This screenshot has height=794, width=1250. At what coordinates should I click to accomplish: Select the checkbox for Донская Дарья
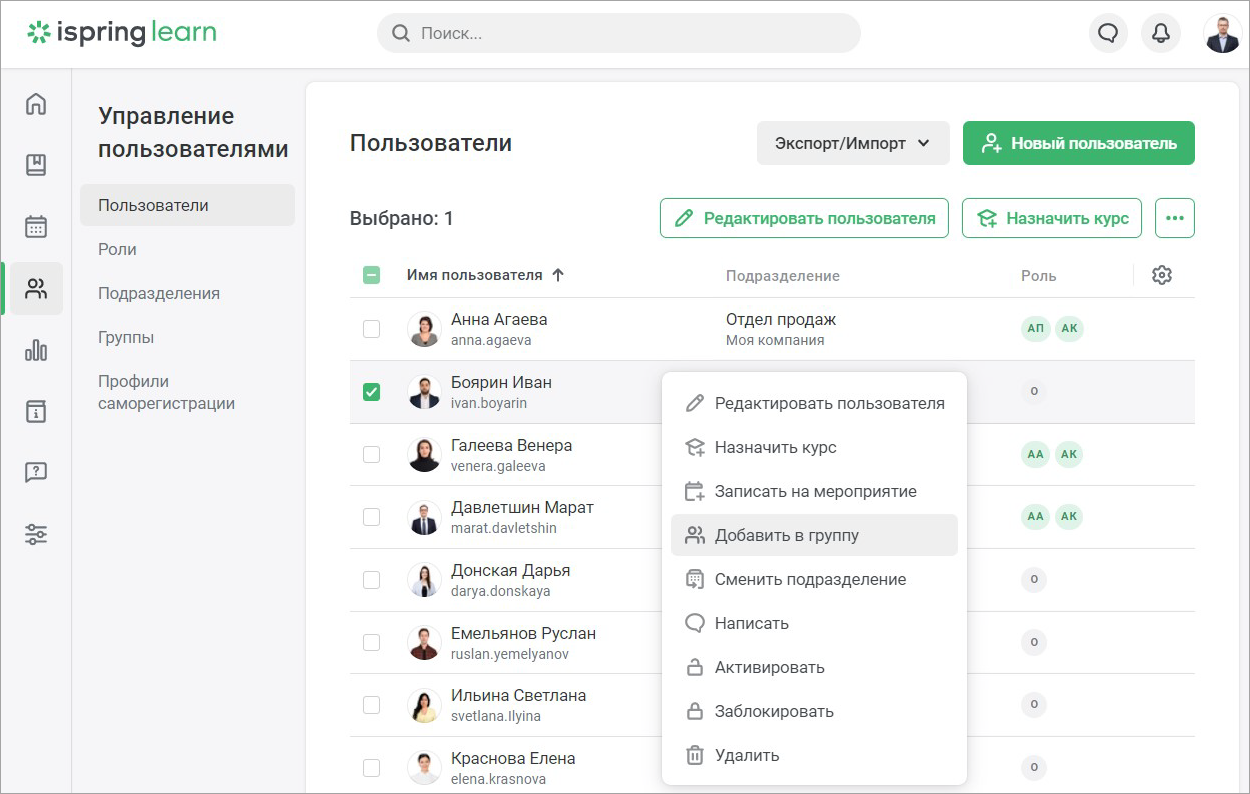(x=371, y=579)
